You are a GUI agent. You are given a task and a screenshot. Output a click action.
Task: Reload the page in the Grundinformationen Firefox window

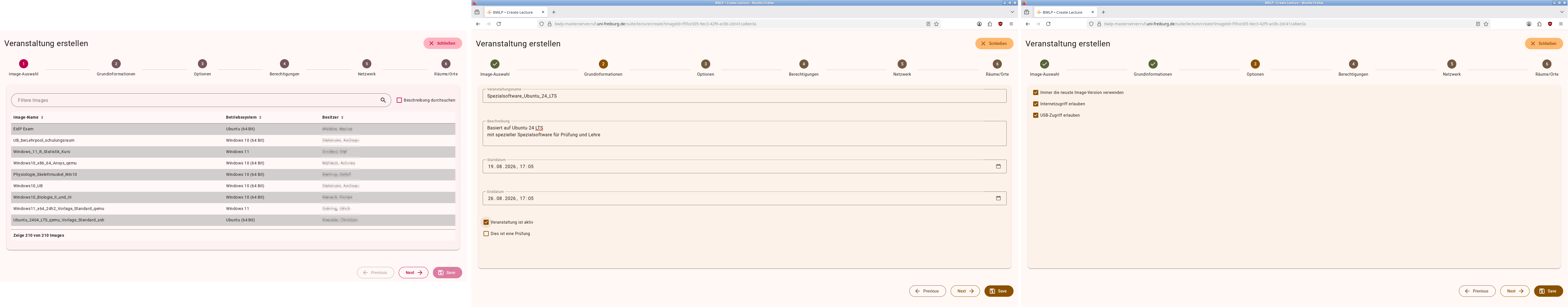pos(499,24)
